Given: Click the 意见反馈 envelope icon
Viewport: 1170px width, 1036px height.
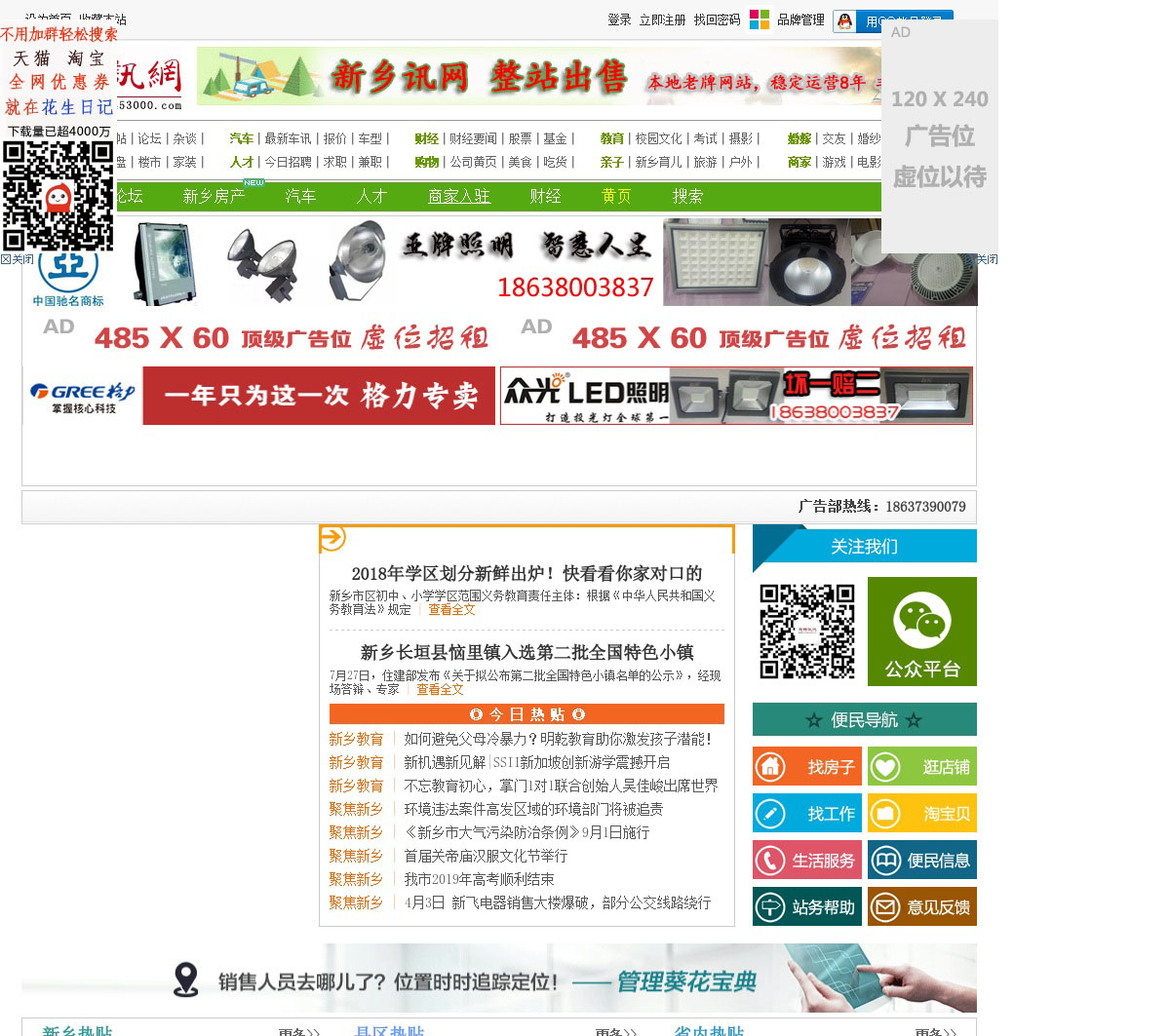Looking at the screenshot, I should click(x=885, y=907).
